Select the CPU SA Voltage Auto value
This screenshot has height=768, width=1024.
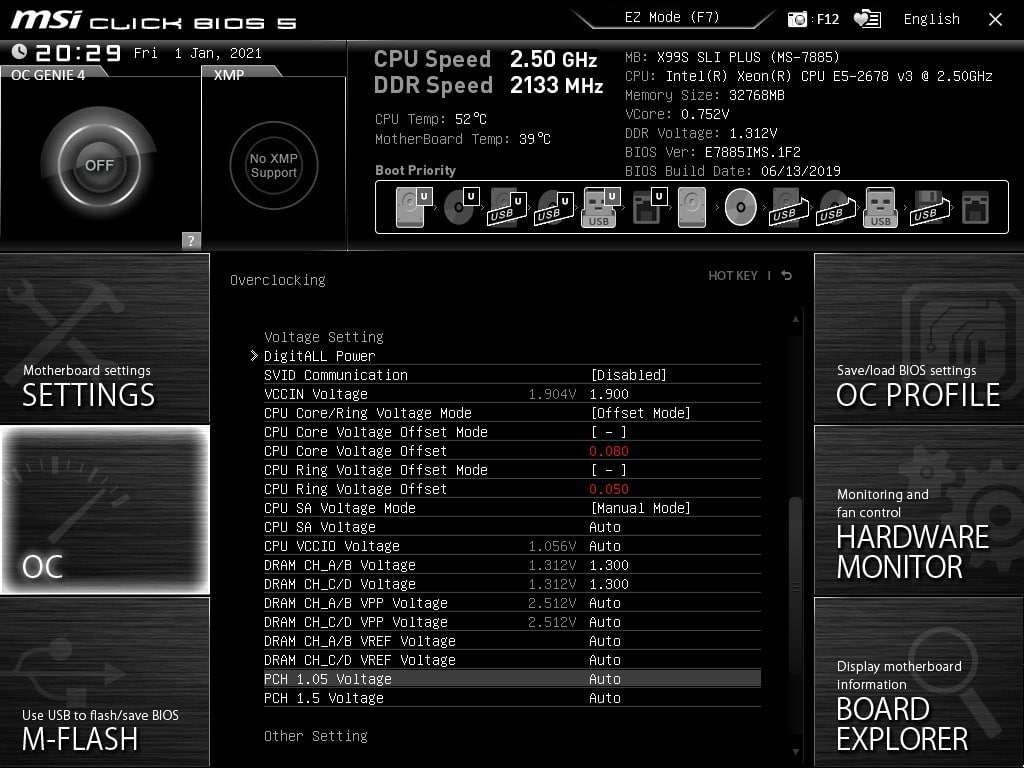coord(605,526)
